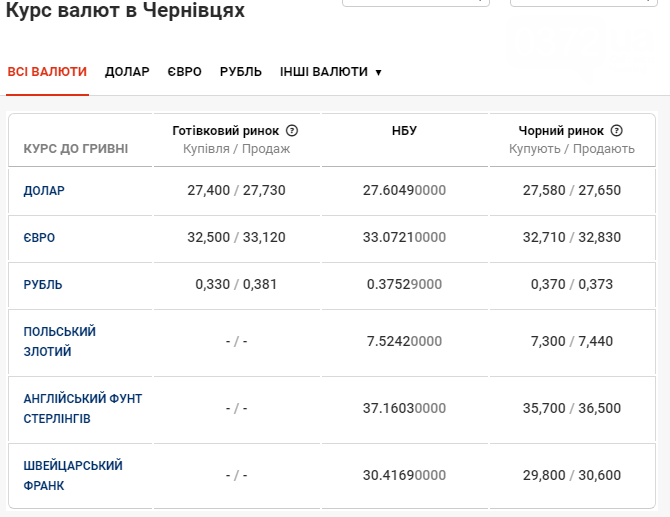670x517 pixels.
Task: Open the ЄВРО currency link in table
Action: pyautogui.click(x=39, y=238)
